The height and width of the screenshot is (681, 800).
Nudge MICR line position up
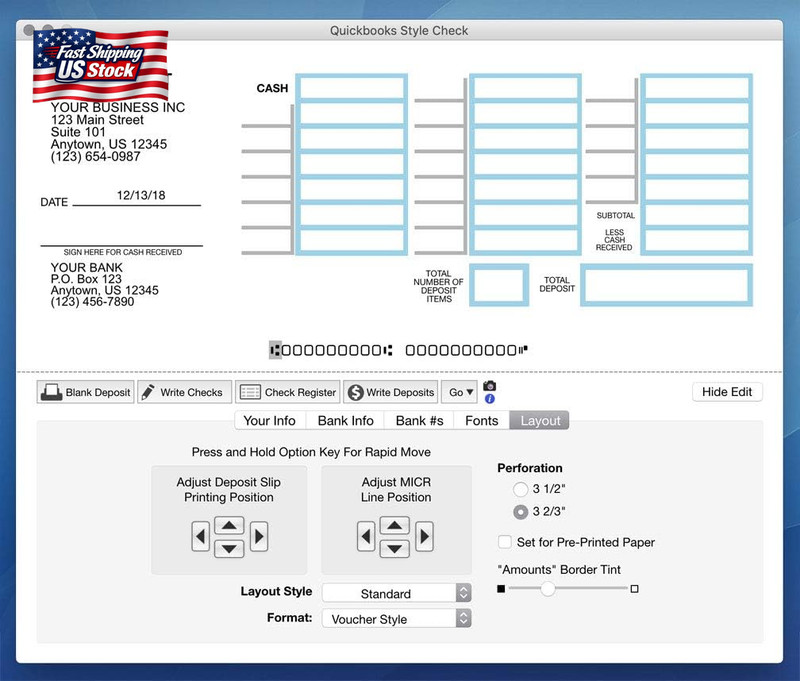394,525
